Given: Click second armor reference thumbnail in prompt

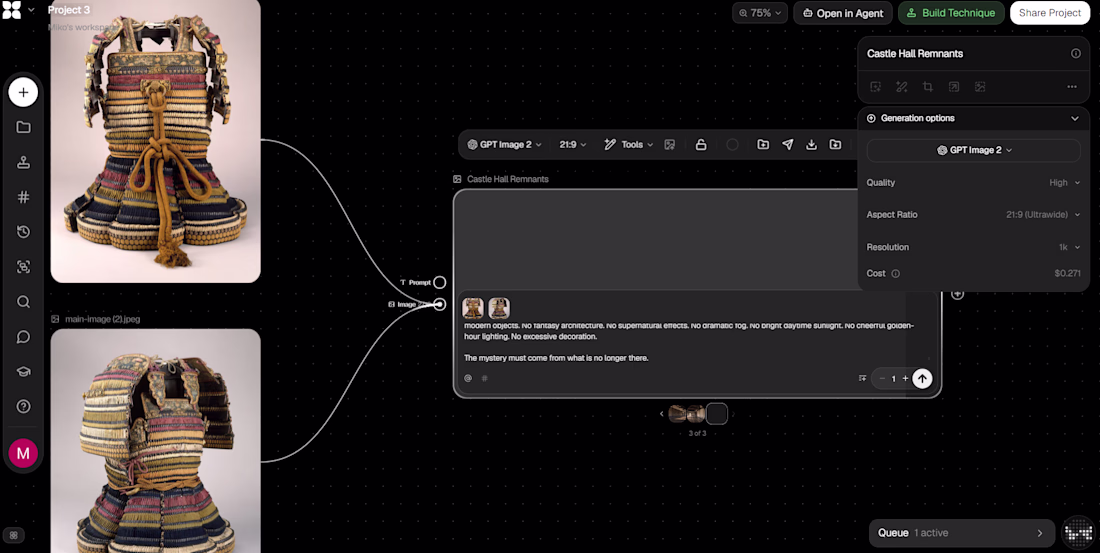Looking at the screenshot, I should tap(499, 308).
